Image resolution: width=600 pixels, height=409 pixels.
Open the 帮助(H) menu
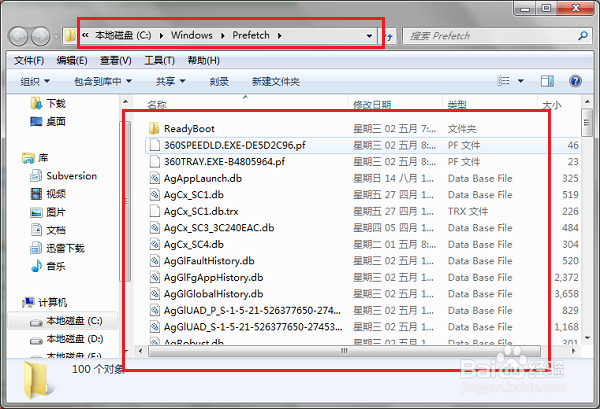pyautogui.click(x=204, y=60)
